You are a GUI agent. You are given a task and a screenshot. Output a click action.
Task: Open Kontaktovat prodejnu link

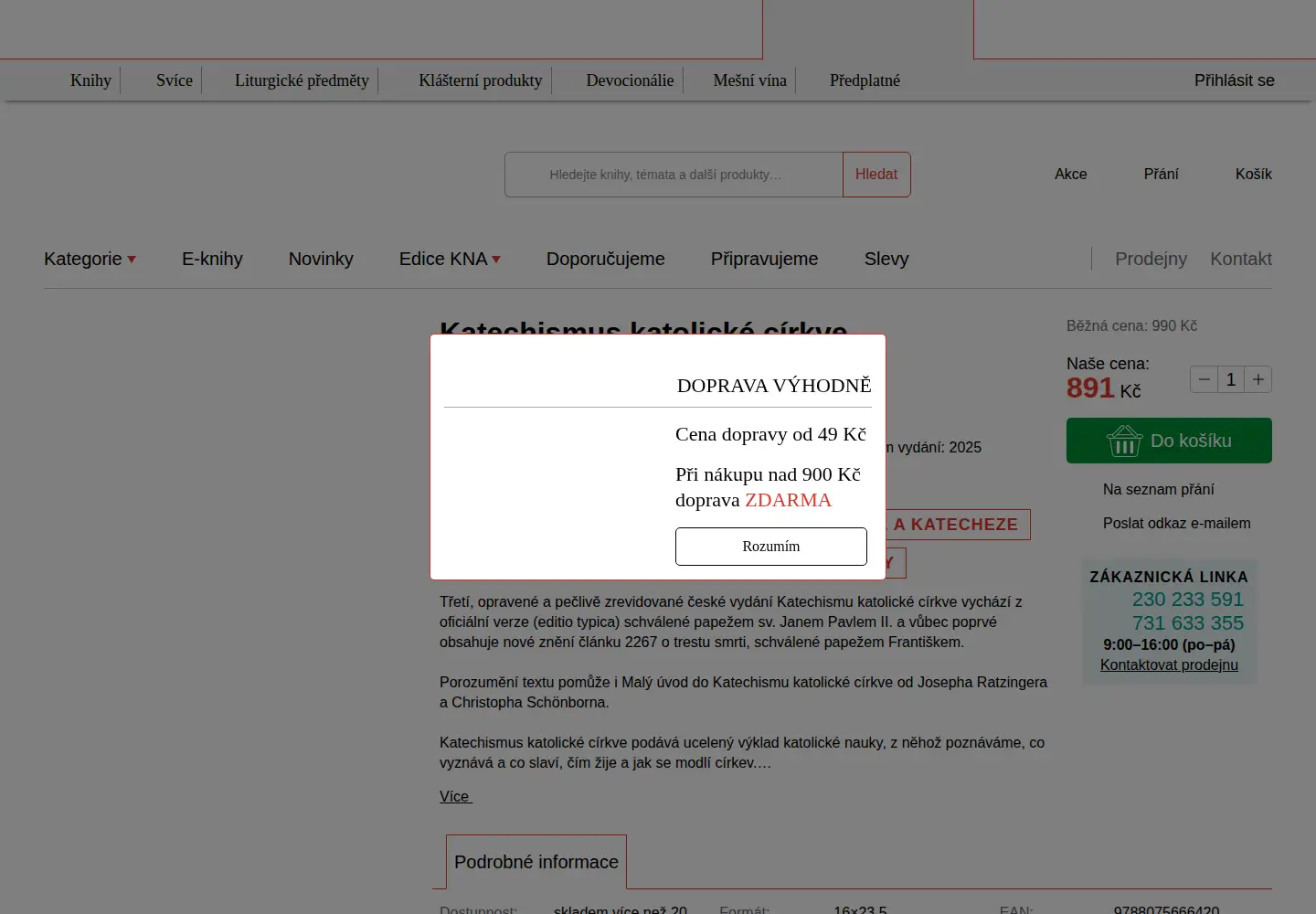click(x=1169, y=664)
